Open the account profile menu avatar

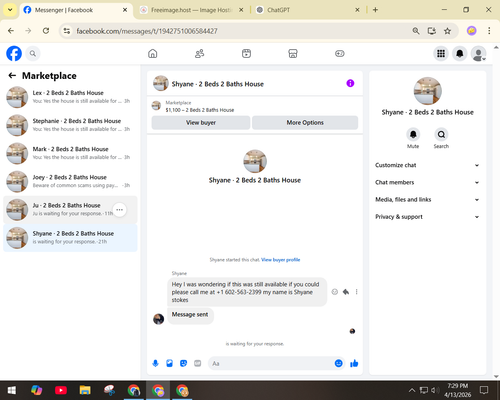478,53
